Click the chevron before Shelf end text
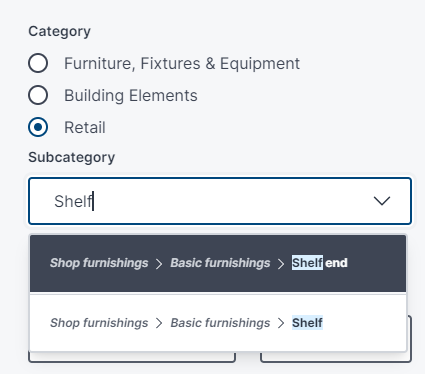Viewport: 425px width, 374px height. click(281, 264)
